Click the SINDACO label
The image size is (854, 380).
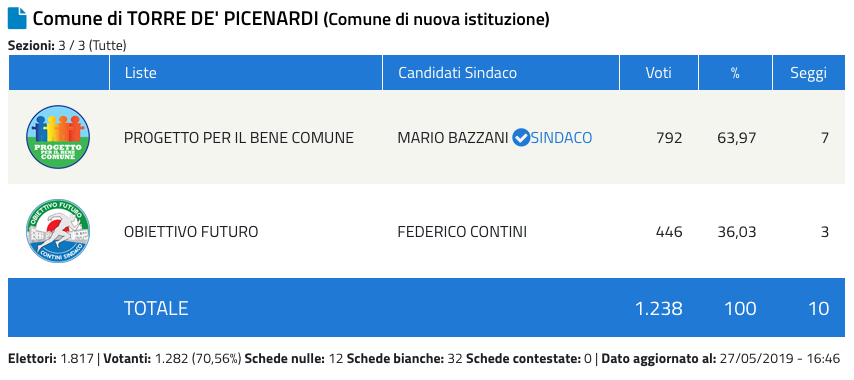tap(562, 138)
